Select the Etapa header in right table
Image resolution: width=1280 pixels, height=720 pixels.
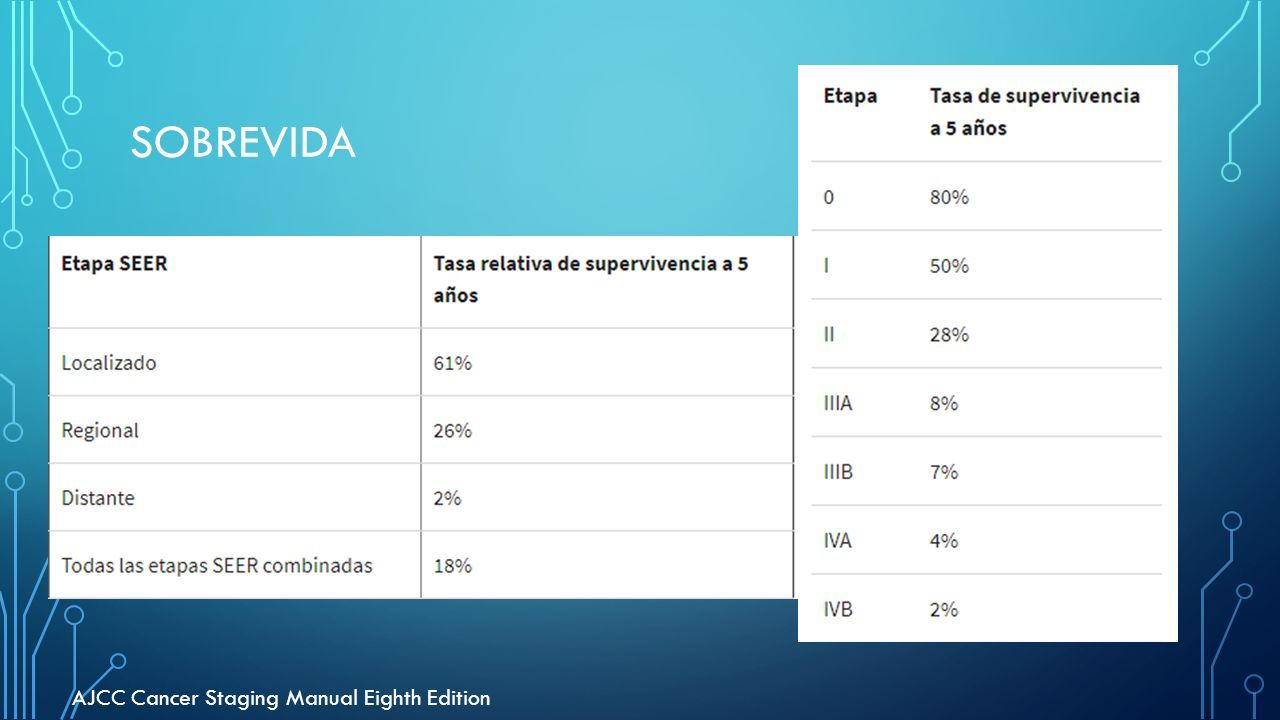(x=850, y=97)
